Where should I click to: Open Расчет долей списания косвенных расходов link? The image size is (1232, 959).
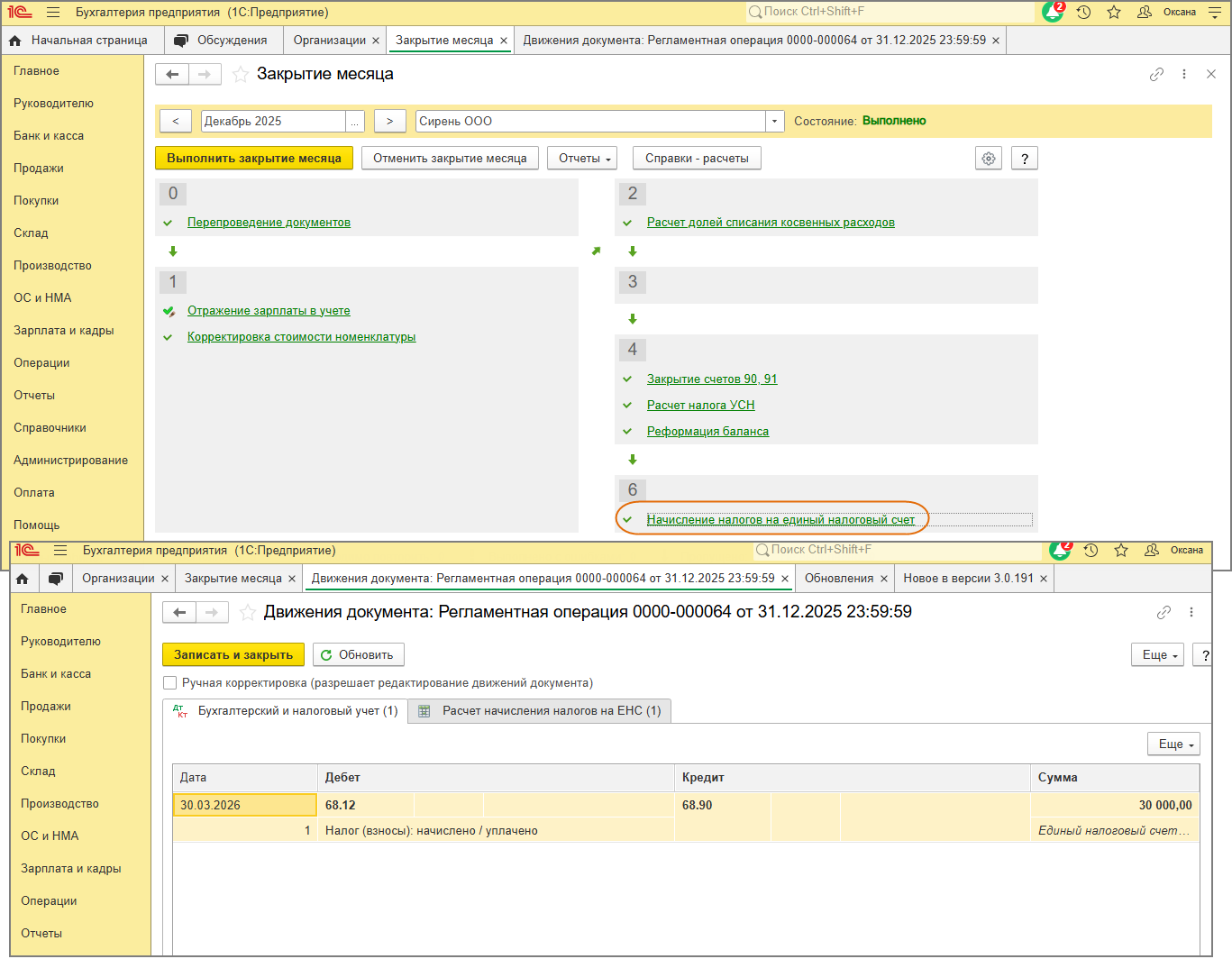(771, 223)
